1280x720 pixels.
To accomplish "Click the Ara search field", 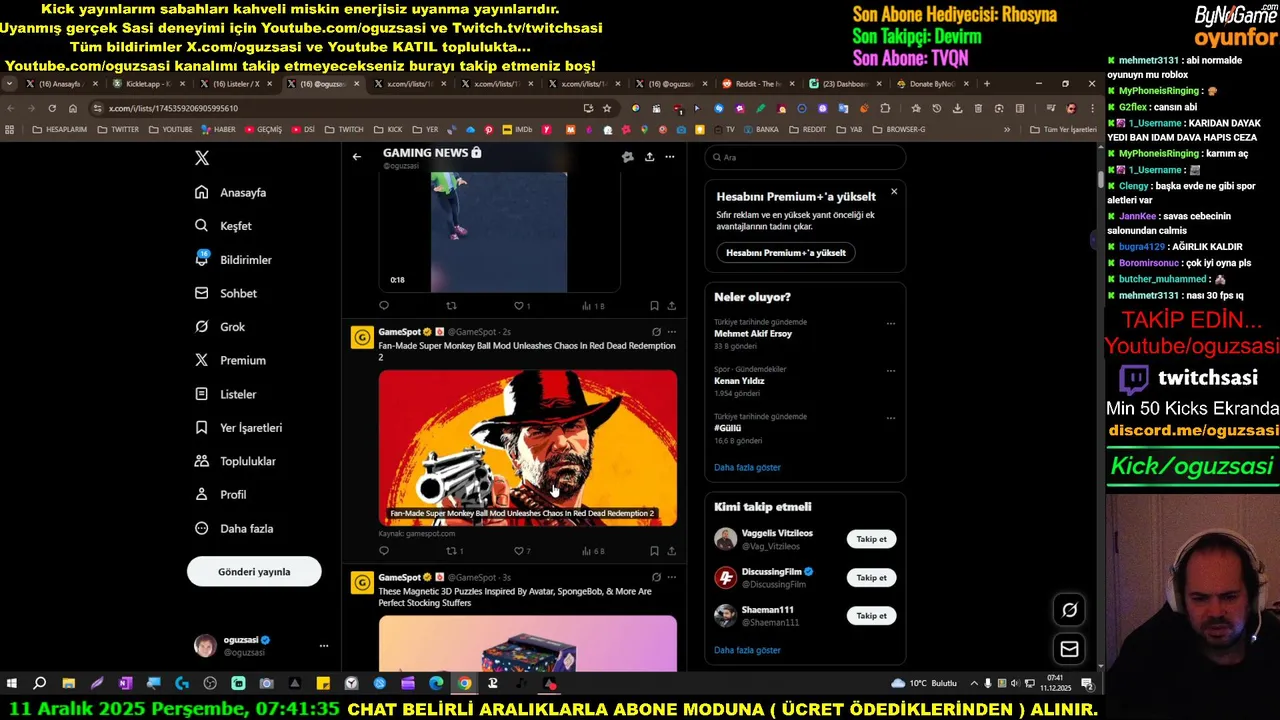I will (805, 157).
